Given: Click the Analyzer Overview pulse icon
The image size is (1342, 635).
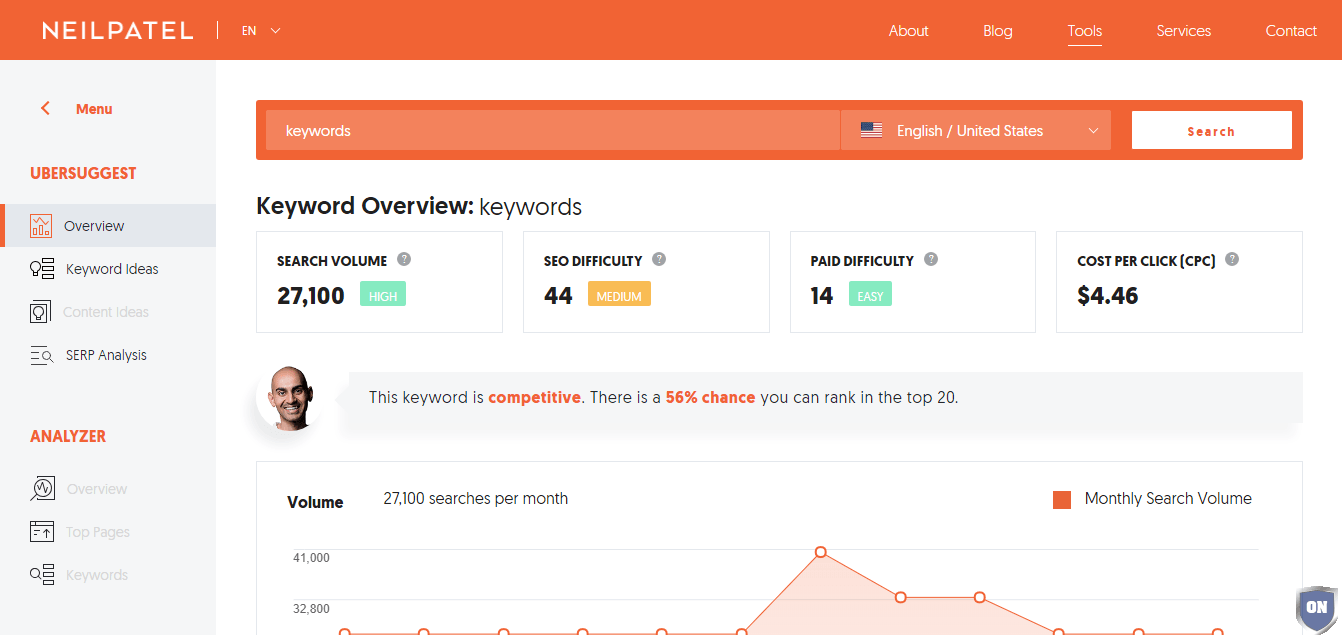Looking at the screenshot, I should pyautogui.click(x=42, y=489).
